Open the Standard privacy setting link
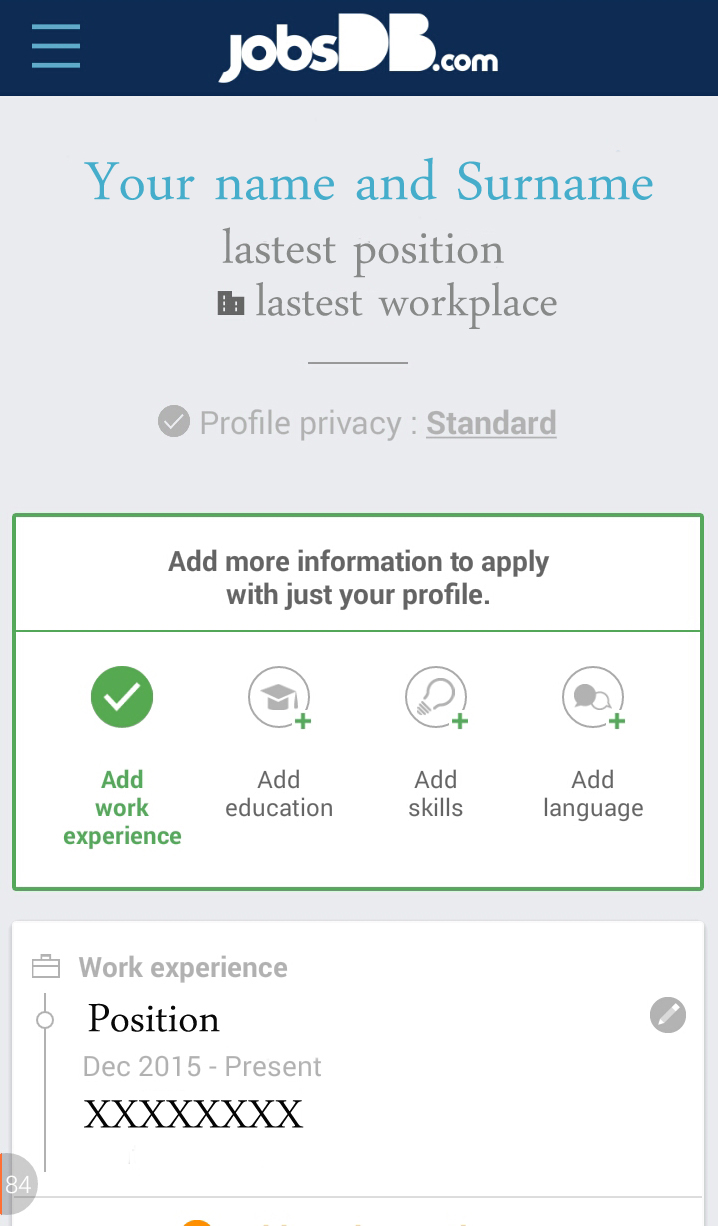 click(491, 423)
